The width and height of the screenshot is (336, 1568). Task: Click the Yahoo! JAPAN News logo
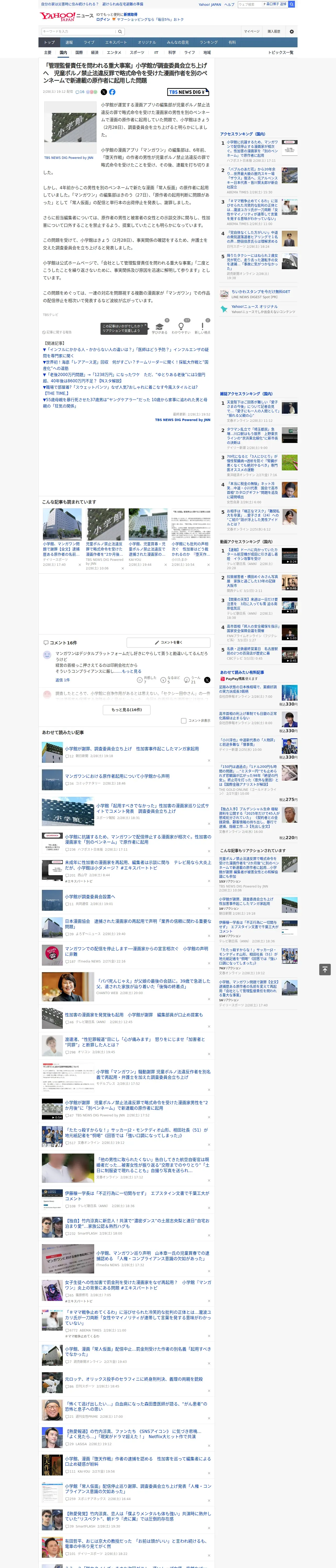[67, 16]
